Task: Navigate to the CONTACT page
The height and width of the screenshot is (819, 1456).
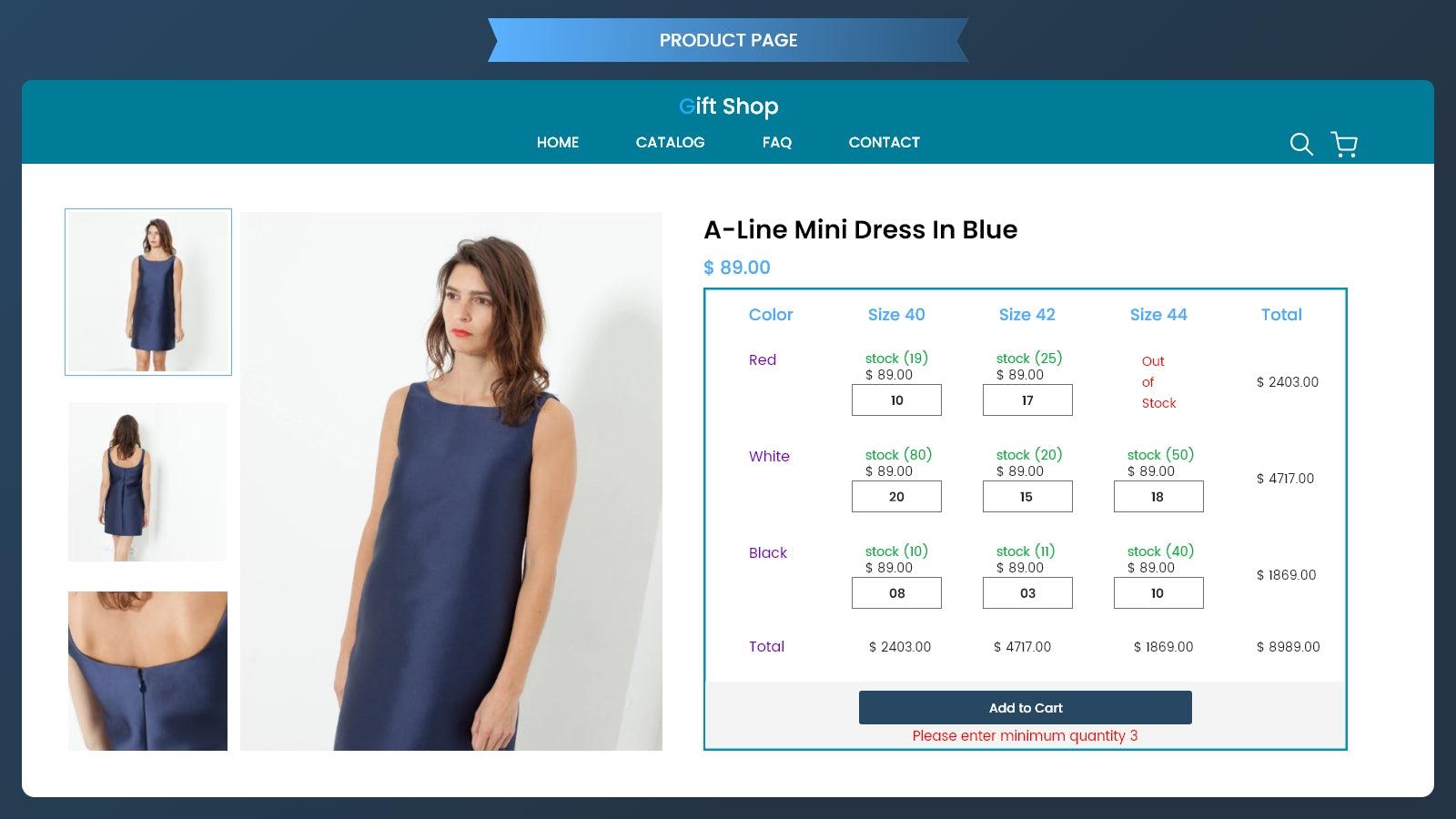Action: pos(884,142)
